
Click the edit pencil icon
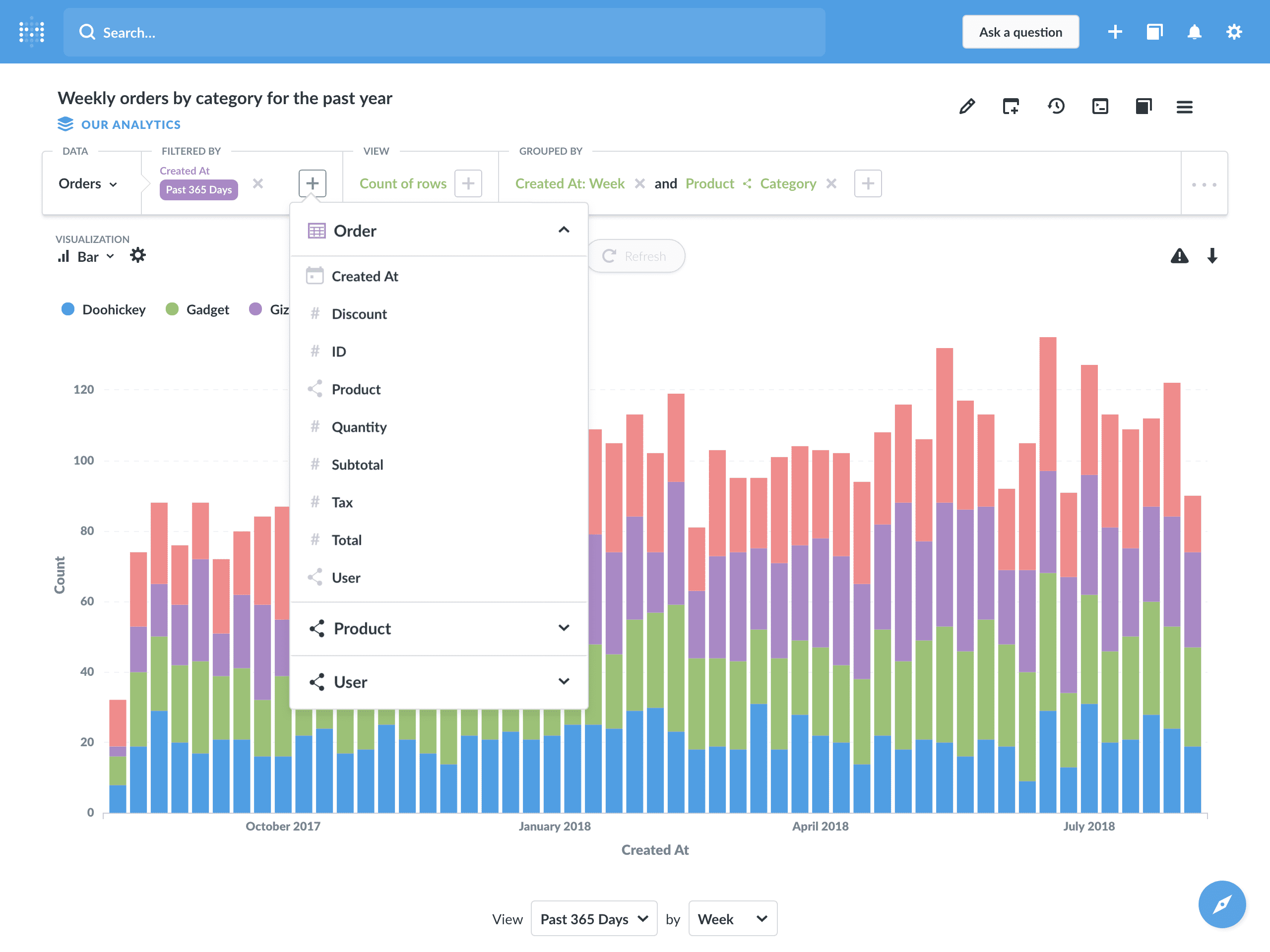click(x=967, y=107)
